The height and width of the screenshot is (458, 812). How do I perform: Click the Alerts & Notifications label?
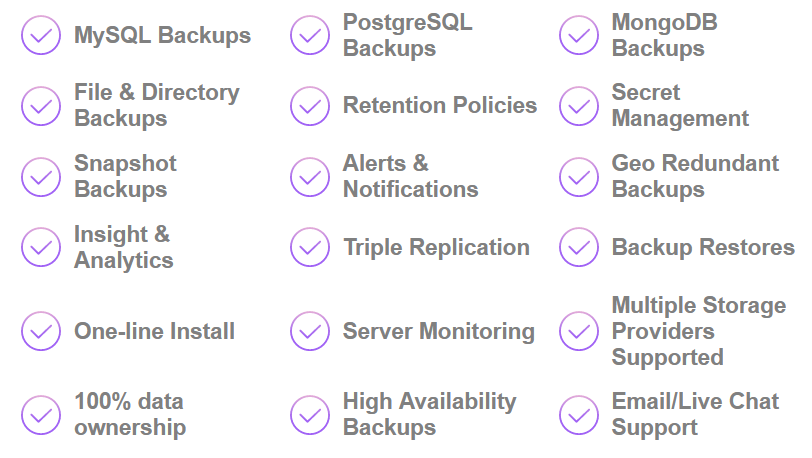pyautogui.click(x=410, y=176)
